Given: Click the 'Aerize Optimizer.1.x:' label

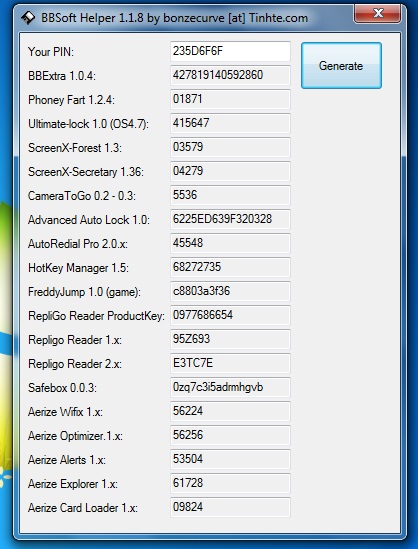Looking at the screenshot, I should 75,436.
